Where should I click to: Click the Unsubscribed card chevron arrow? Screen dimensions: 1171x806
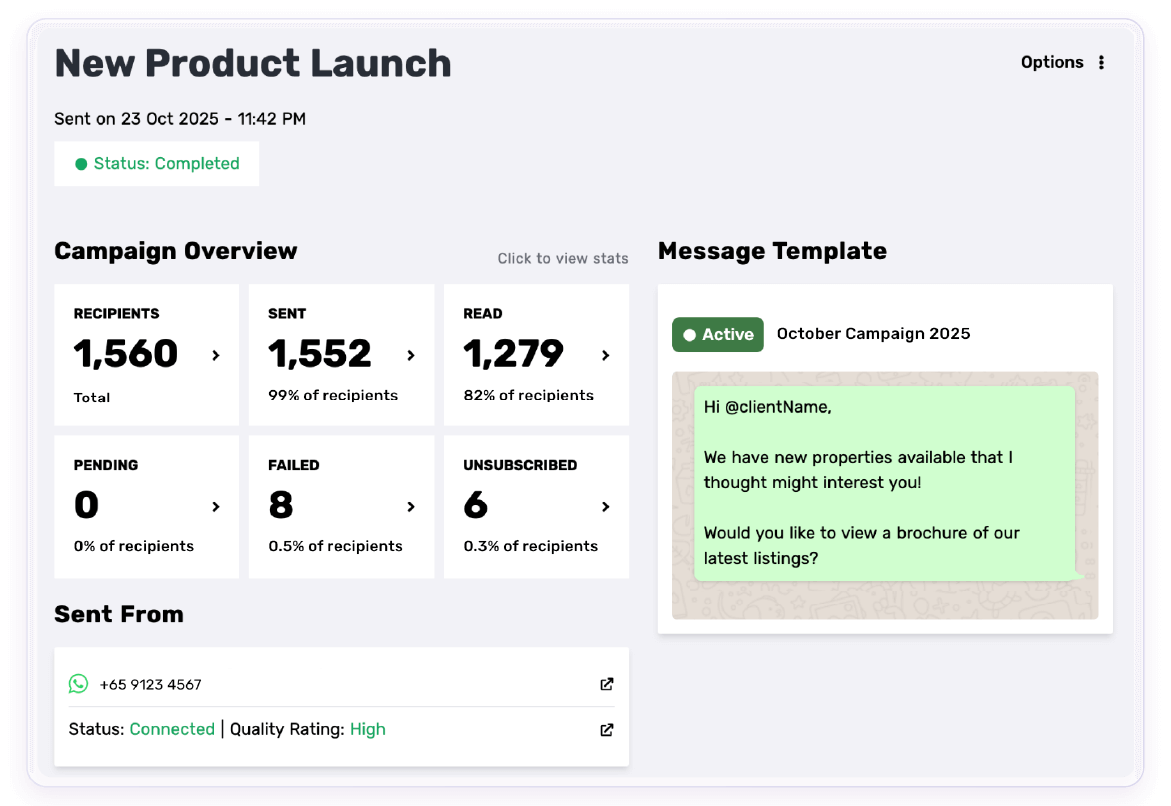605,507
